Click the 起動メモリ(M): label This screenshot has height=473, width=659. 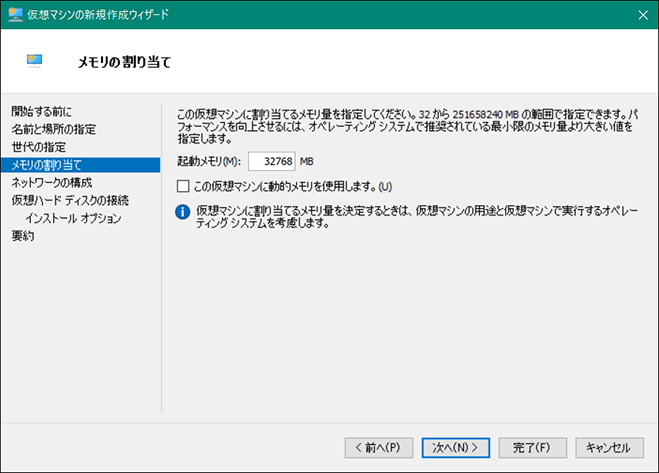click(x=209, y=161)
